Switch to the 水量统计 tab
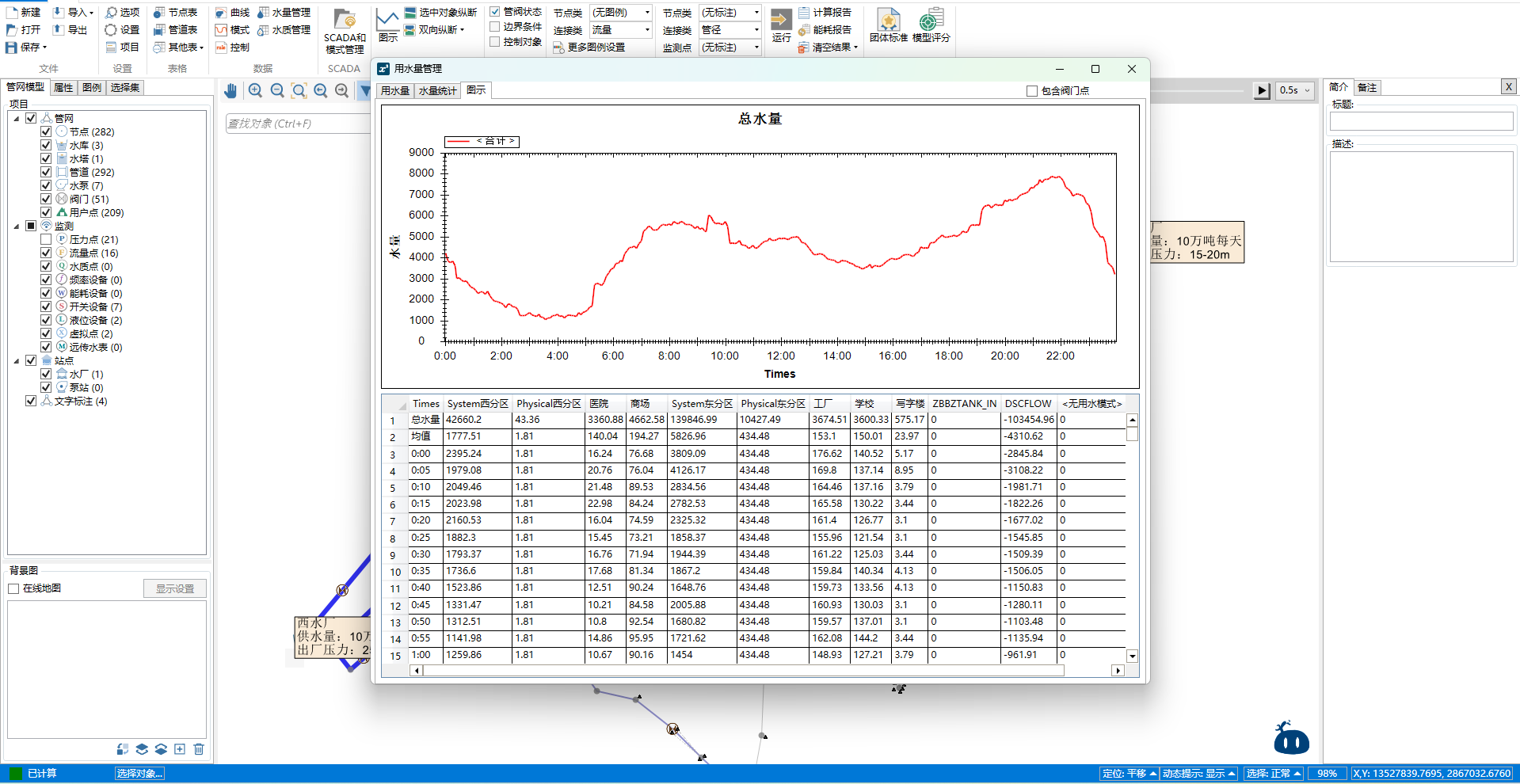Screen dimensions: 1520x784 (x=437, y=91)
